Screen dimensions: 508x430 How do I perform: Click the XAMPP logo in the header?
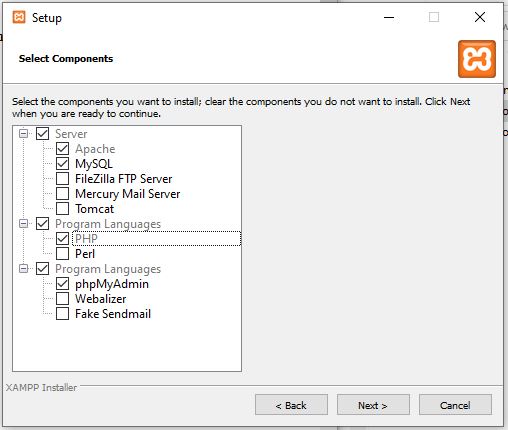477,59
